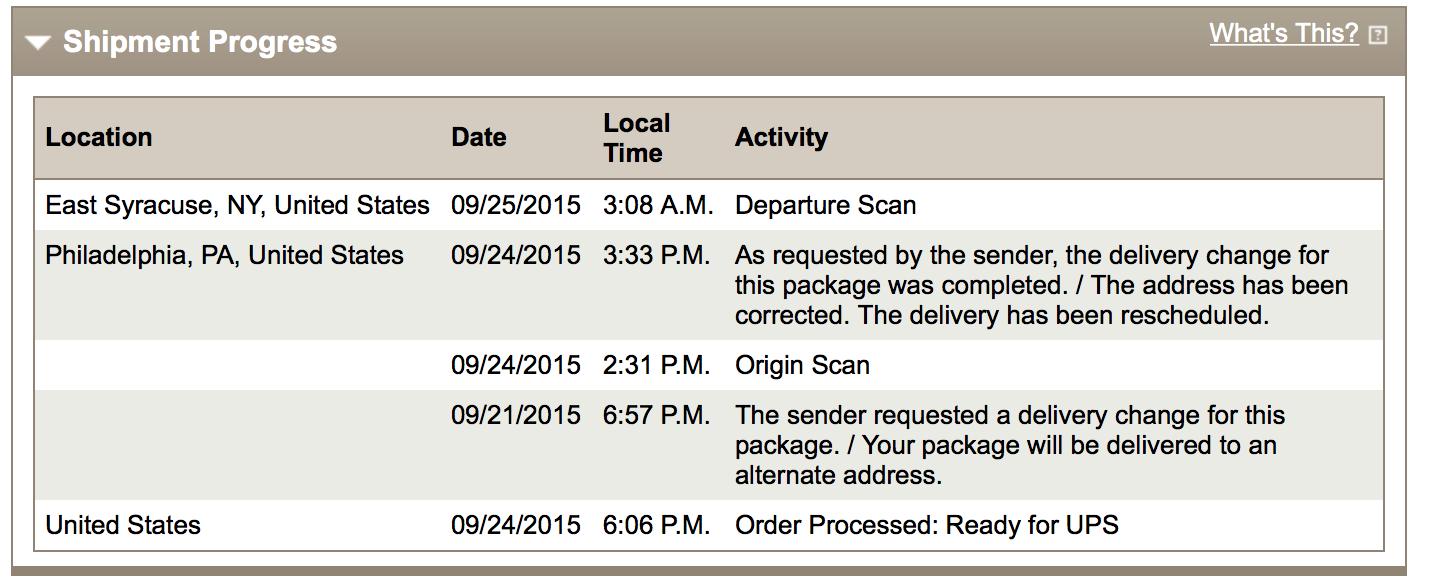Screen dimensions: 1435x587
Task: Click Order Processed: Ready for UPS entry
Action: pyautogui.click(x=926, y=525)
